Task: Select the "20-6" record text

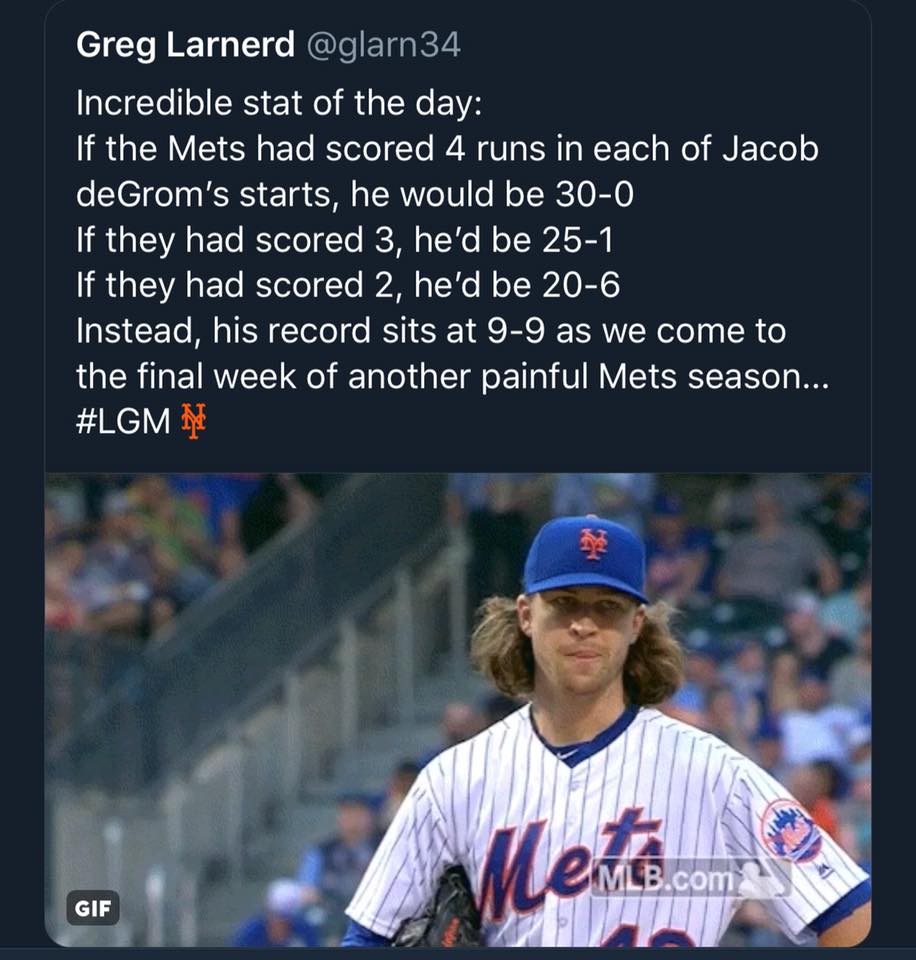Action: [580, 285]
